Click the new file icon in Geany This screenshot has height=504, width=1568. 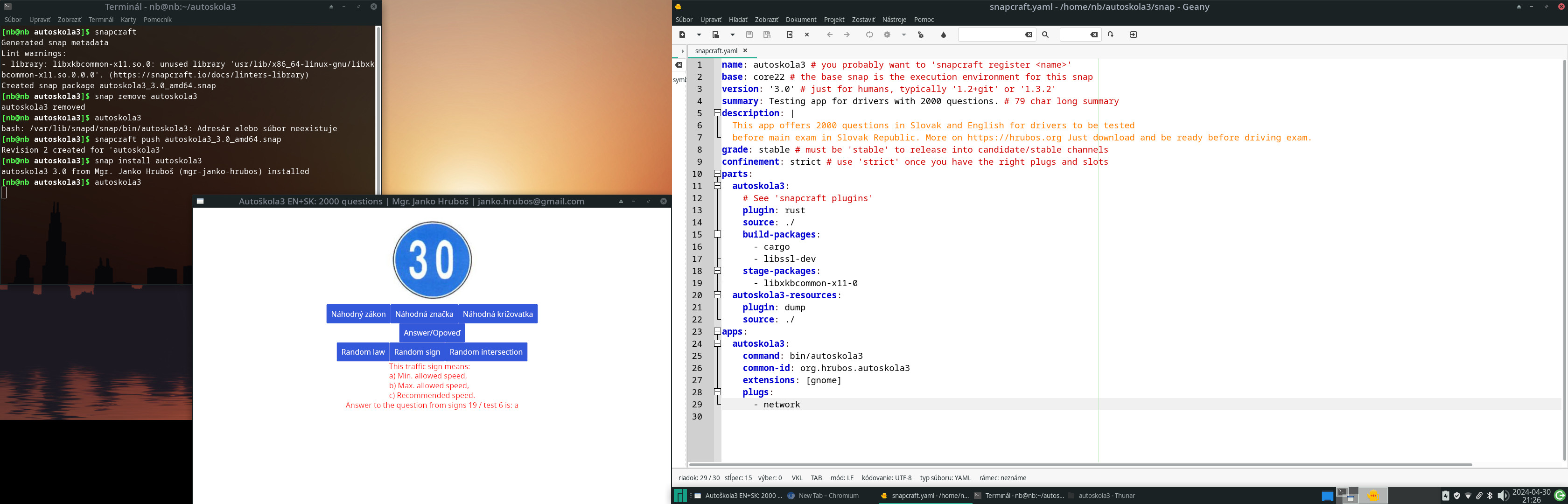(x=682, y=35)
